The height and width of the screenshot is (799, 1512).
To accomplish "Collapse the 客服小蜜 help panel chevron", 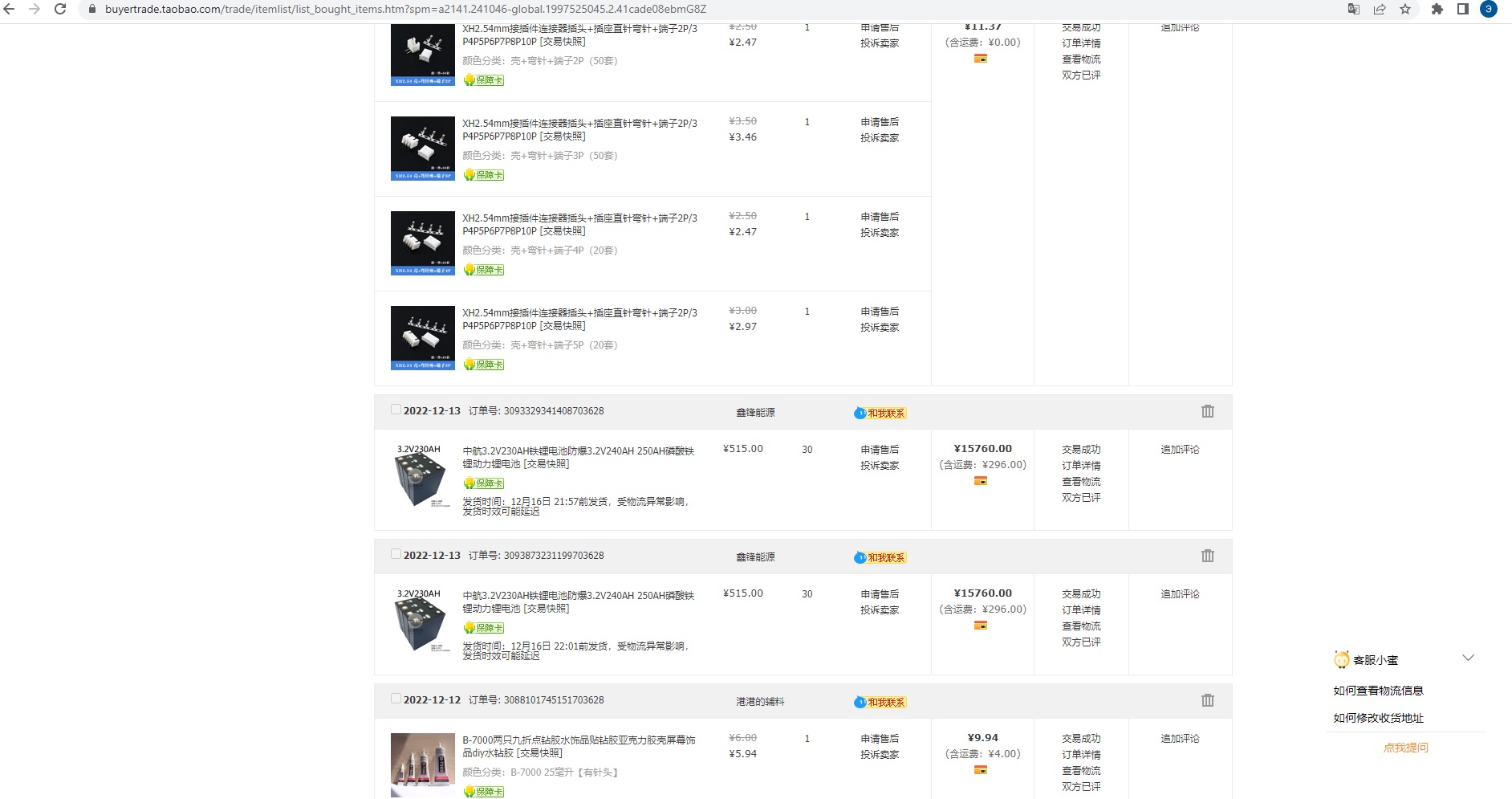I will (x=1468, y=658).
